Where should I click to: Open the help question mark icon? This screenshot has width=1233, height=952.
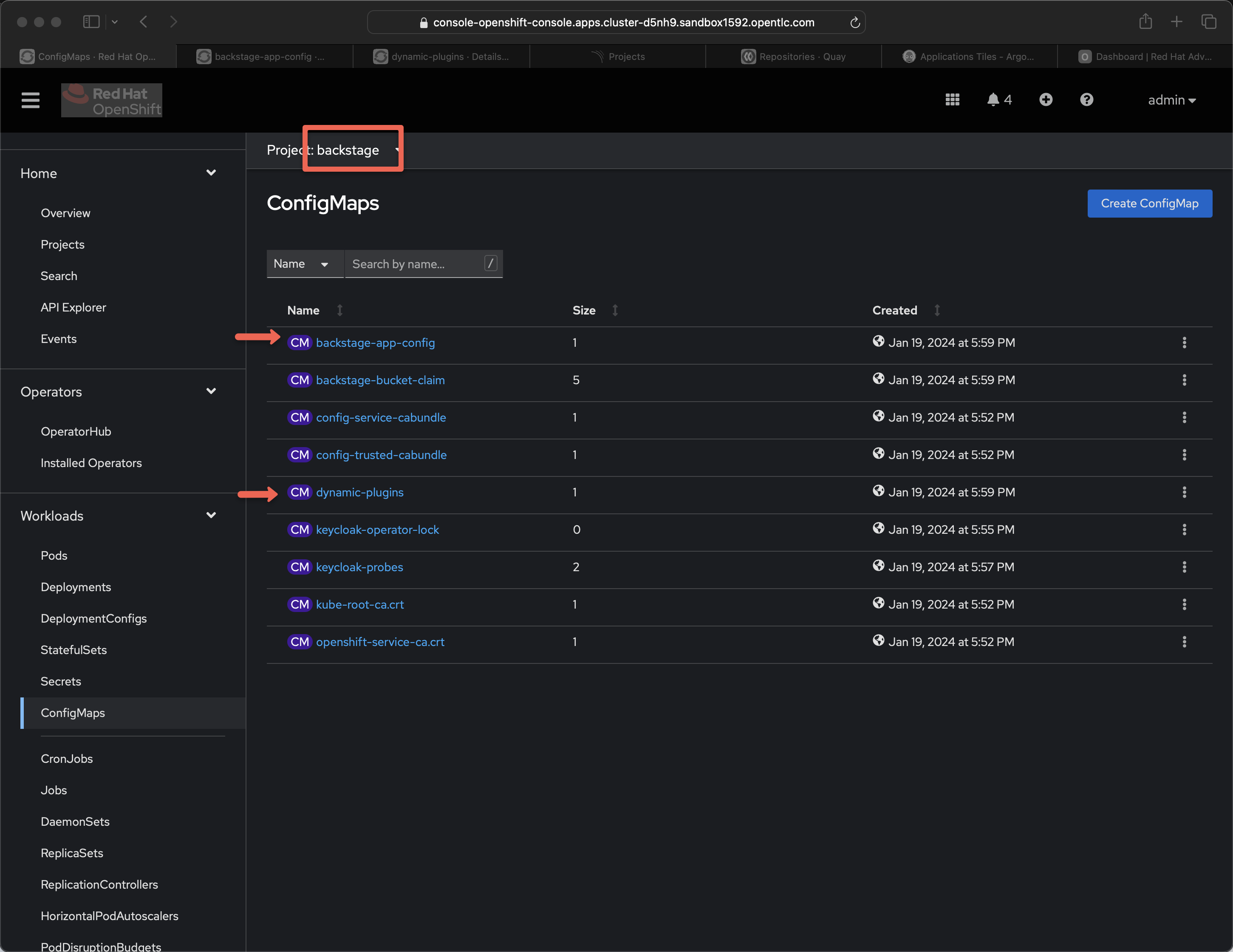pyautogui.click(x=1086, y=100)
